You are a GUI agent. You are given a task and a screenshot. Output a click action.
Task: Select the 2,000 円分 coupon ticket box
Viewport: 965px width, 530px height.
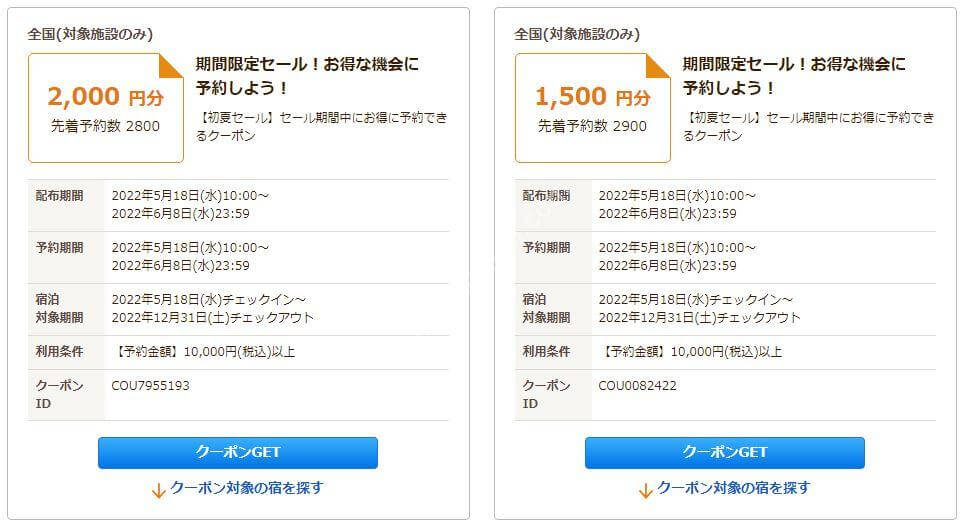tap(106, 108)
